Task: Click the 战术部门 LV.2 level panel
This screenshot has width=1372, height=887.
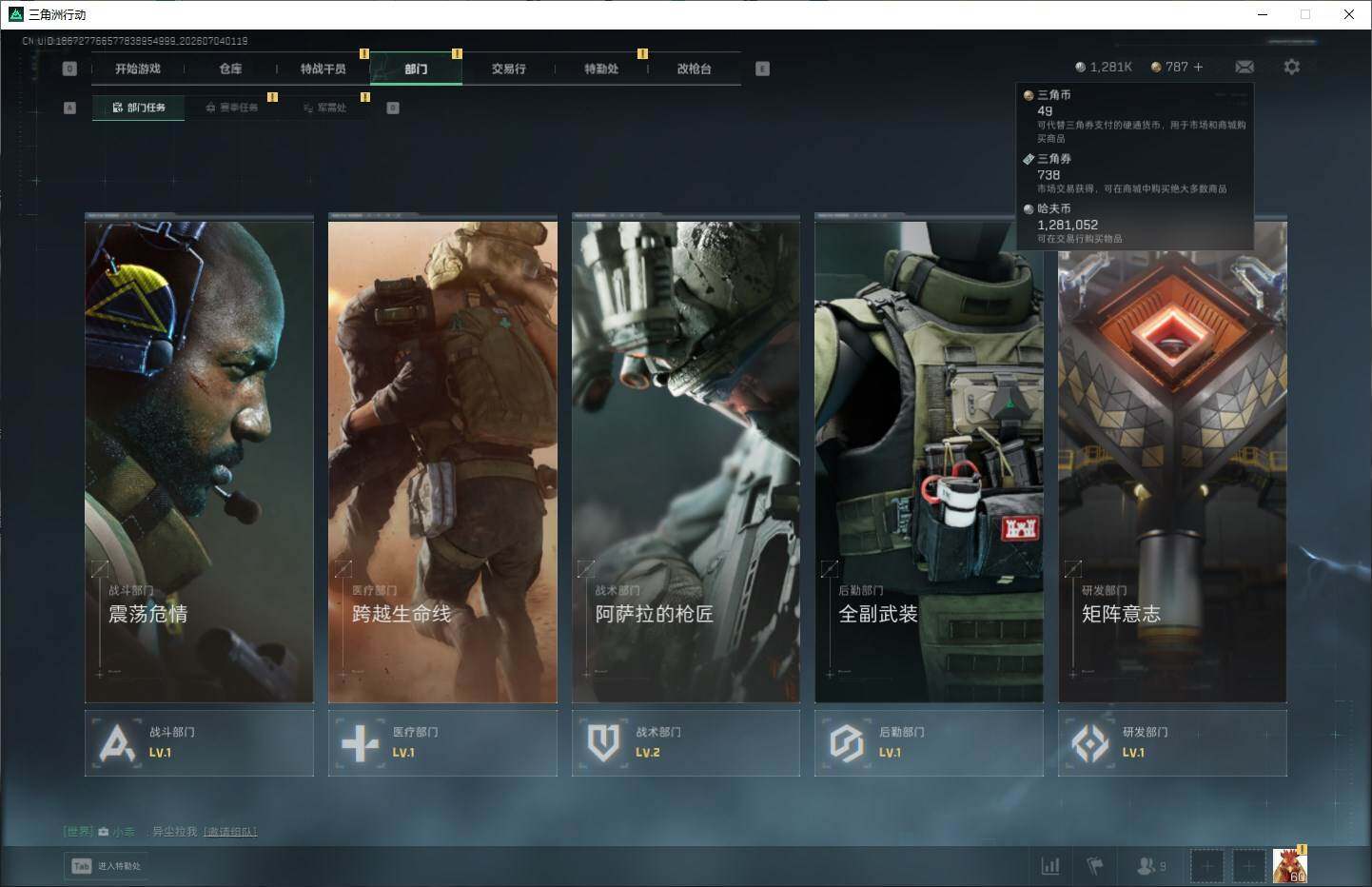Action: coord(686,742)
